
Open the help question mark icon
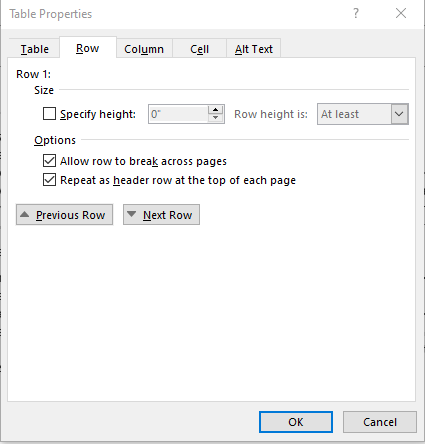tap(356, 13)
